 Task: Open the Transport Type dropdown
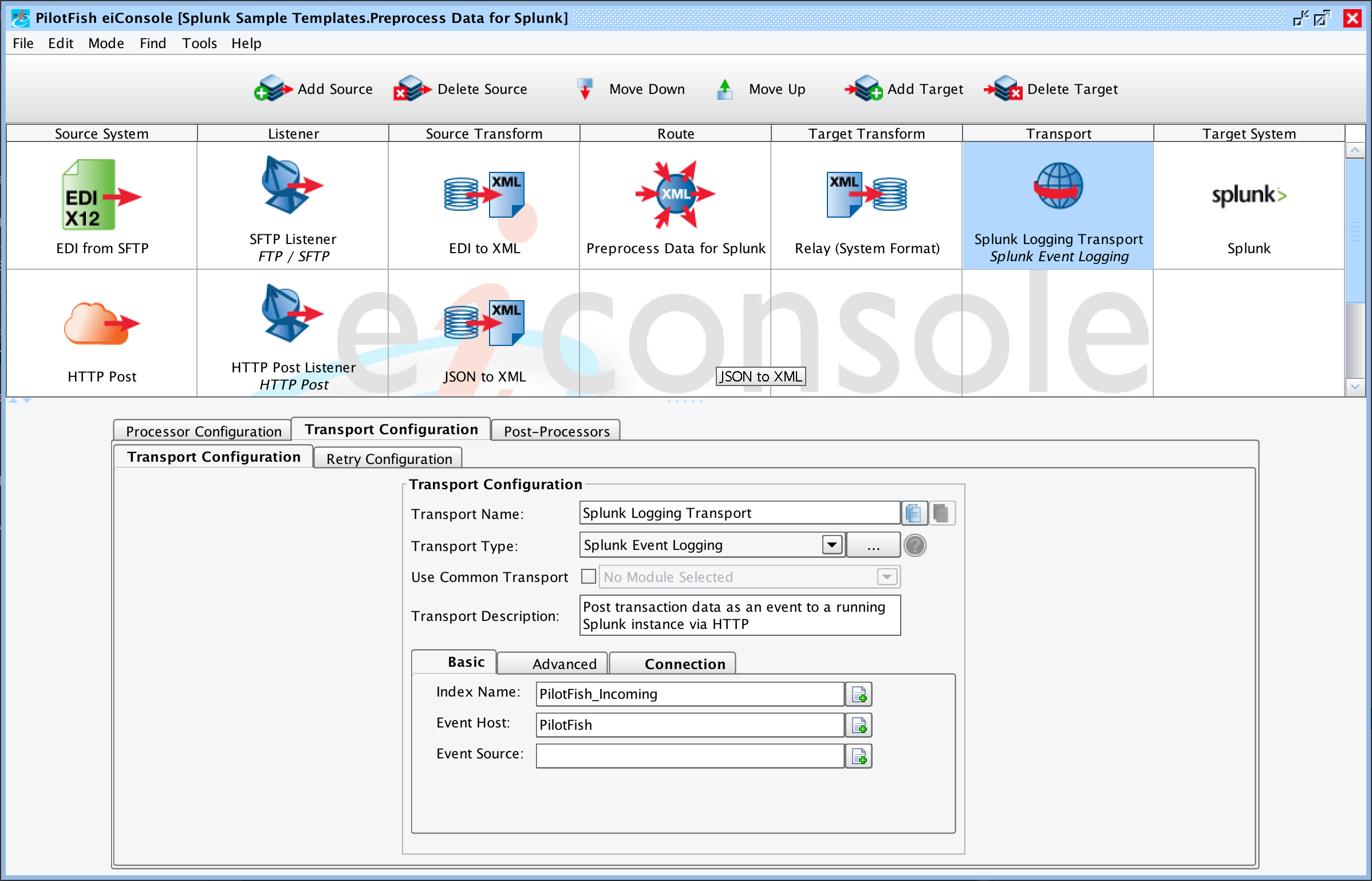tap(832, 545)
